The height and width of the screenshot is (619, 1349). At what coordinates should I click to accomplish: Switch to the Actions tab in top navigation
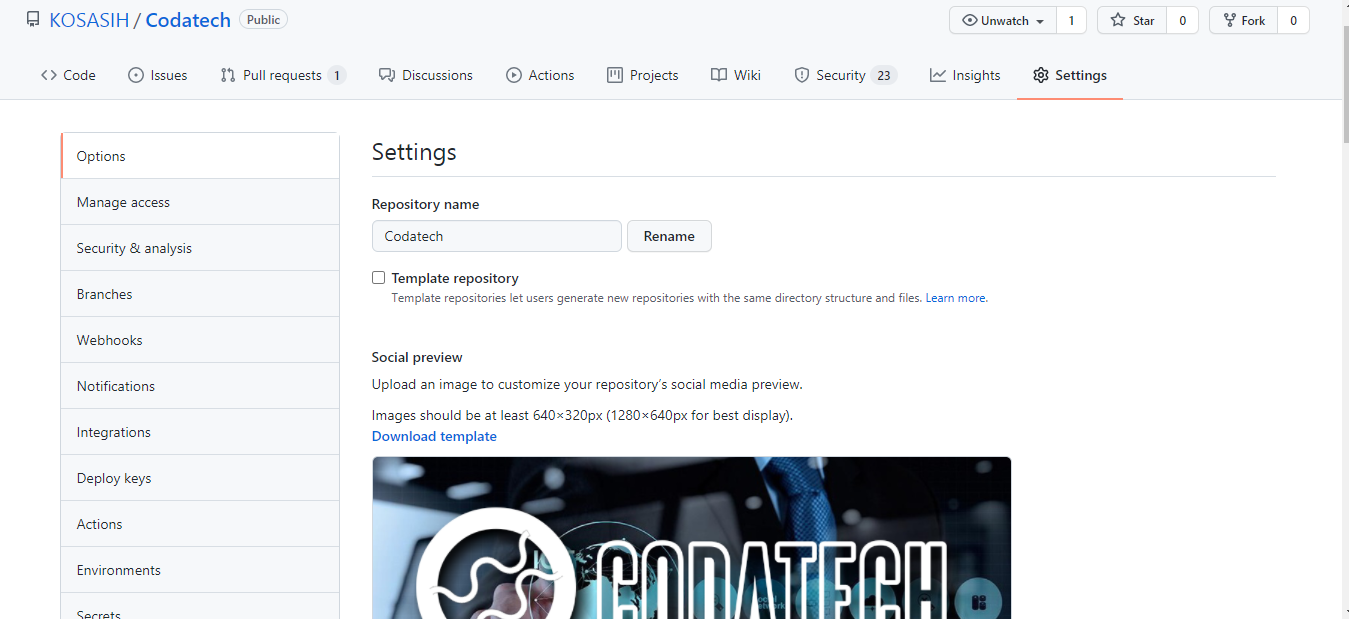pyautogui.click(x=540, y=75)
